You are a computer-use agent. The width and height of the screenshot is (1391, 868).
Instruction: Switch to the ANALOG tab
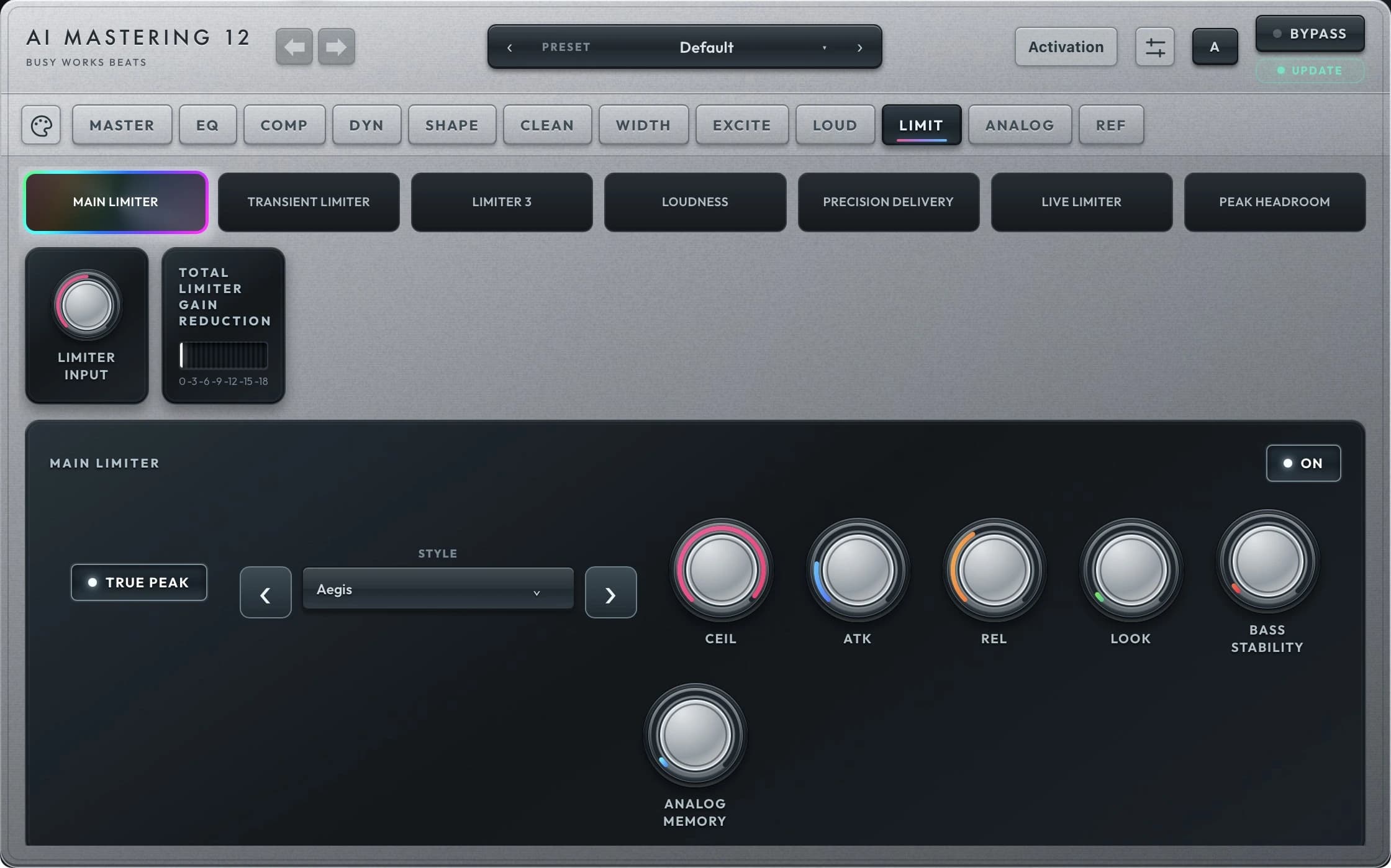tap(1020, 125)
